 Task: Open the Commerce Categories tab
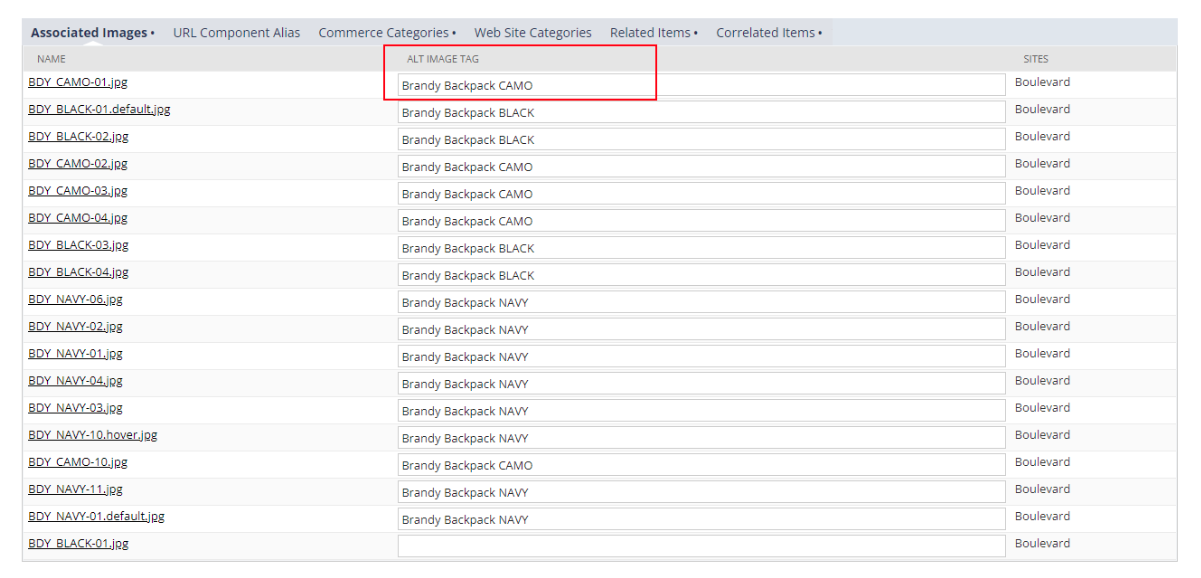(386, 33)
